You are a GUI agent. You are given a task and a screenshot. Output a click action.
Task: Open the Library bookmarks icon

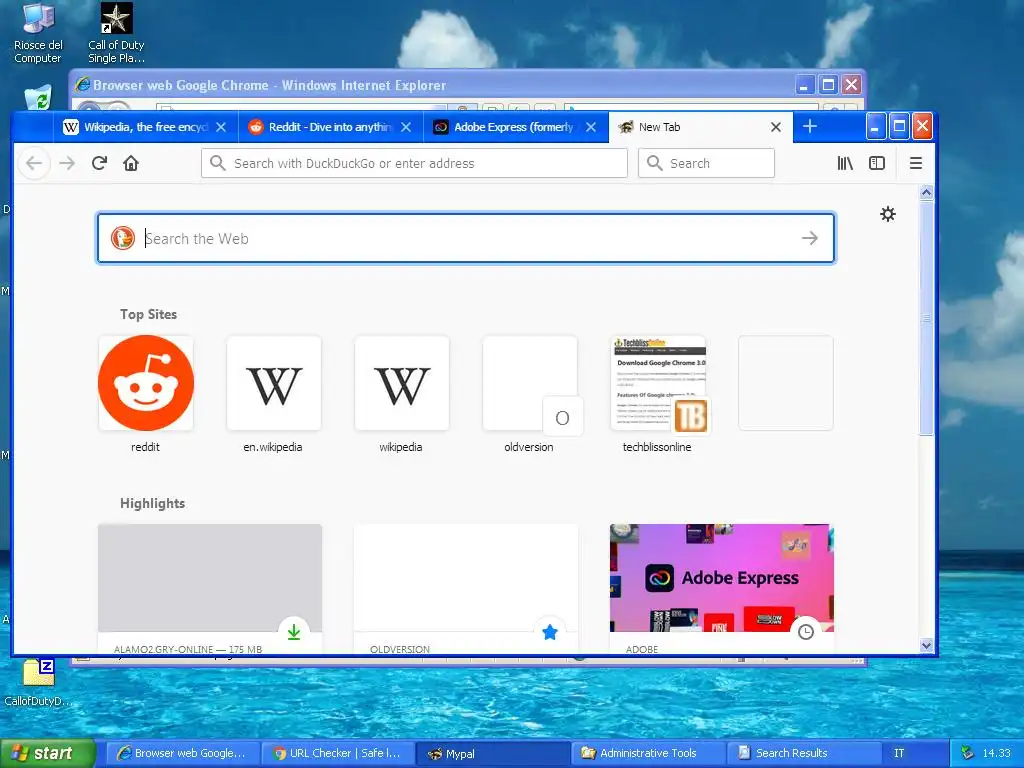pos(845,163)
